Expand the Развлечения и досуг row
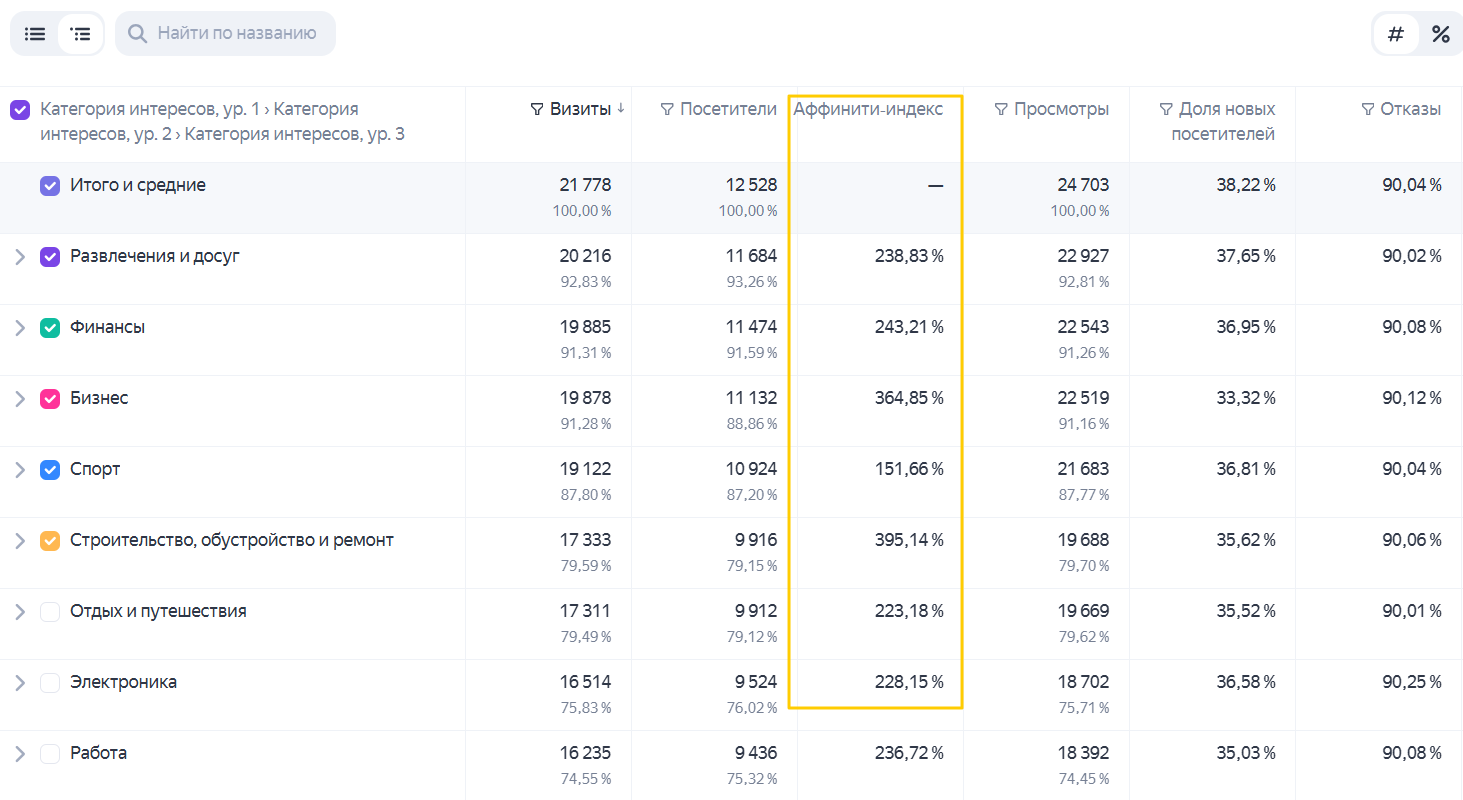Screen dimensions: 1463x800 pos(20,257)
